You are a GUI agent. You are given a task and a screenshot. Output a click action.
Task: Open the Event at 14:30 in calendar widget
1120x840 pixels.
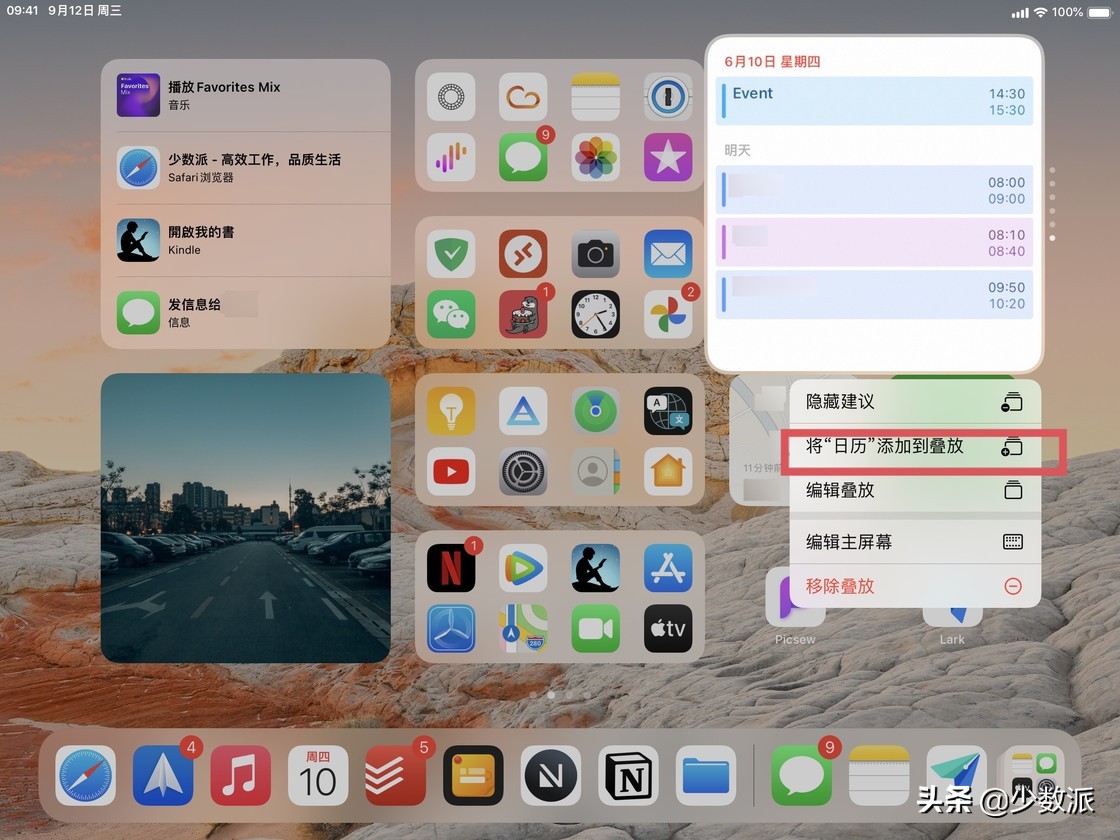(874, 101)
